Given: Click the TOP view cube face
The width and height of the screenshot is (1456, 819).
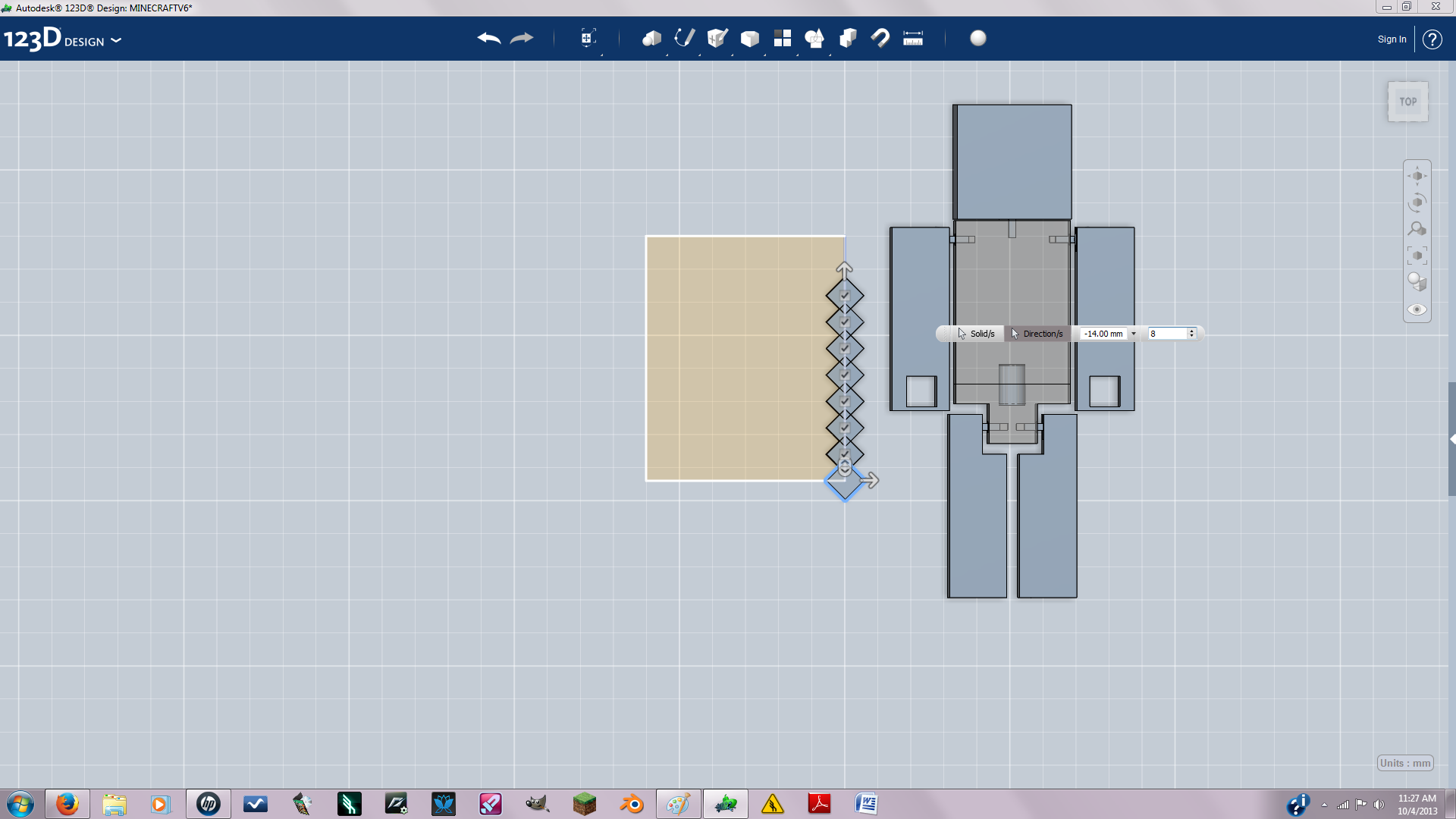Looking at the screenshot, I should [1408, 102].
